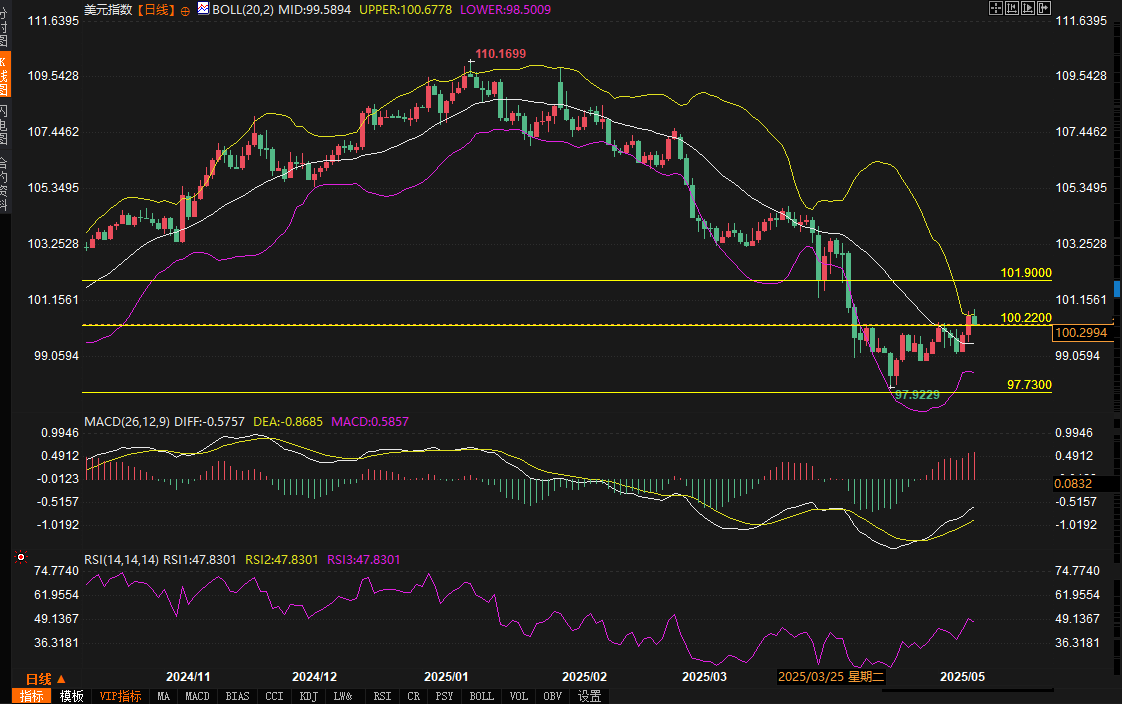The width and height of the screenshot is (1122, 704).
Task: Choose the OBV indicator
Action: [x=552, y=696]
